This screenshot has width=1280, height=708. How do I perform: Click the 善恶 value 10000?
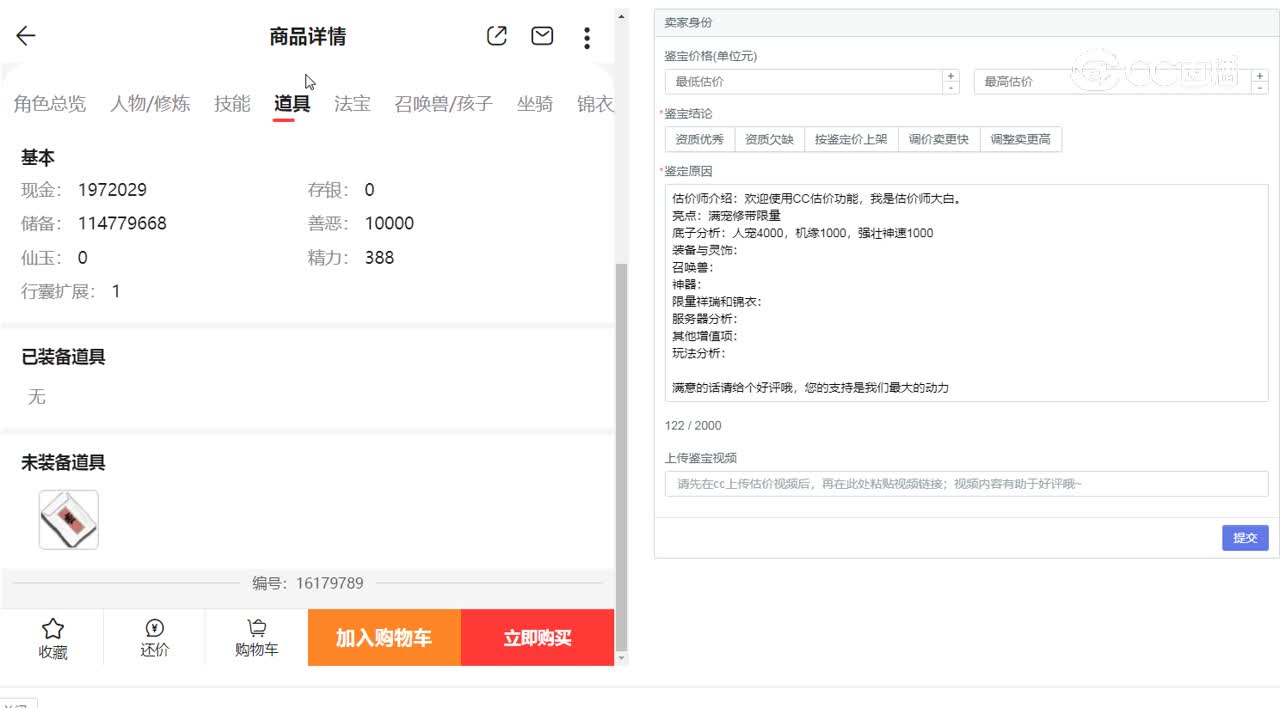(x=389, y=223)
